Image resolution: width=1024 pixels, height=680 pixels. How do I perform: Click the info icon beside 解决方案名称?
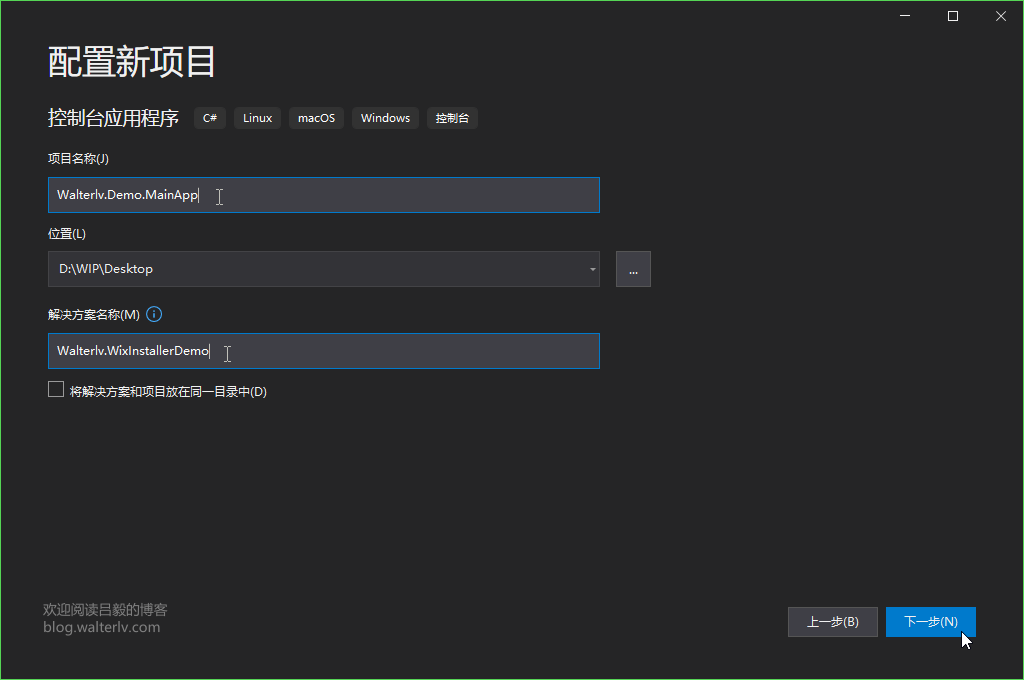[x=154, y=314]
